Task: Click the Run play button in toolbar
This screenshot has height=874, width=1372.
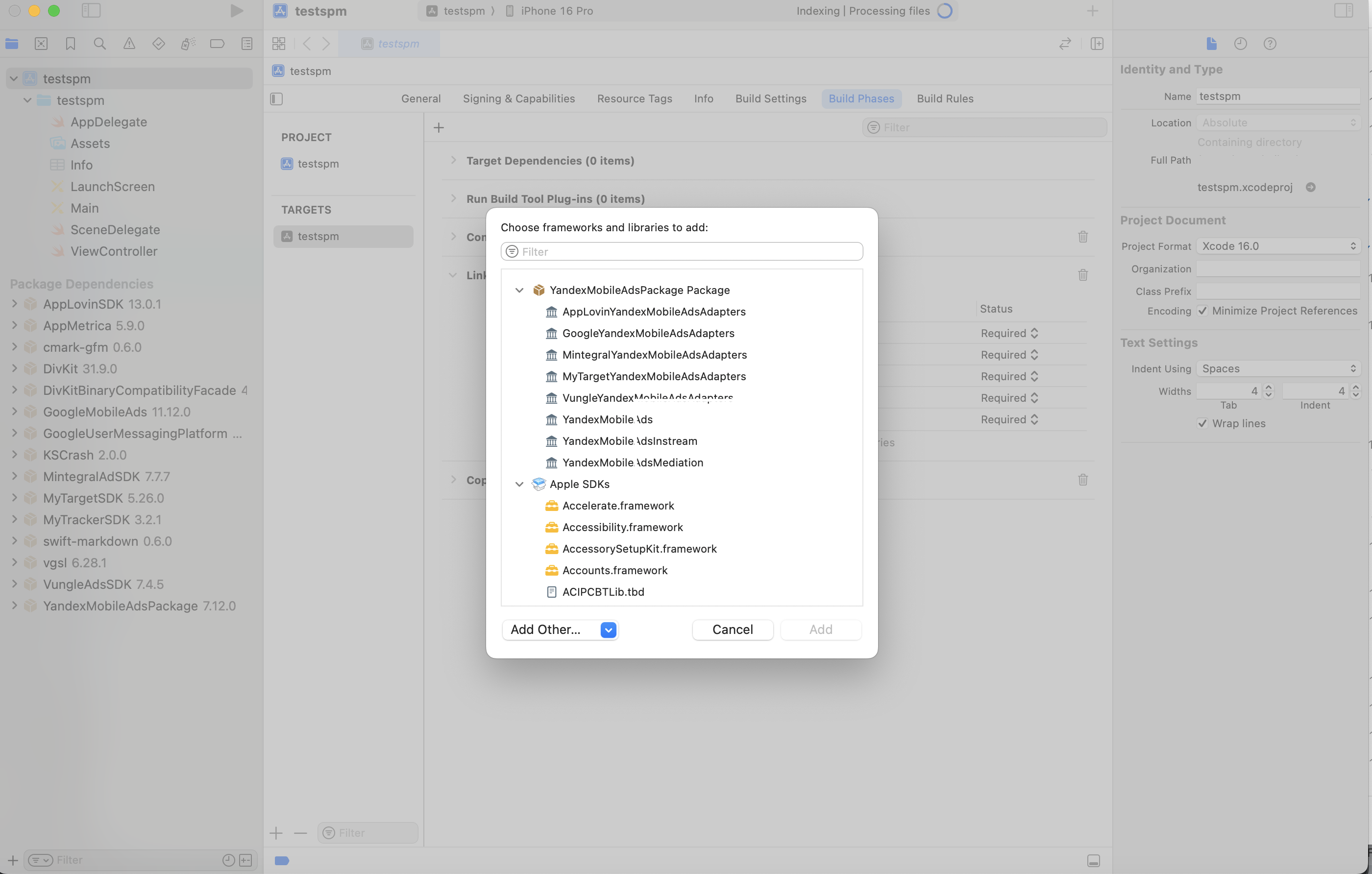Action: click(237, 11)
